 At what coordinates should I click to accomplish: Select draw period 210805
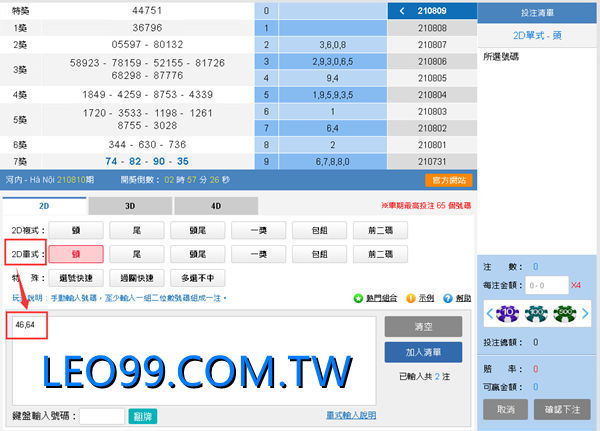pos(432,78)
